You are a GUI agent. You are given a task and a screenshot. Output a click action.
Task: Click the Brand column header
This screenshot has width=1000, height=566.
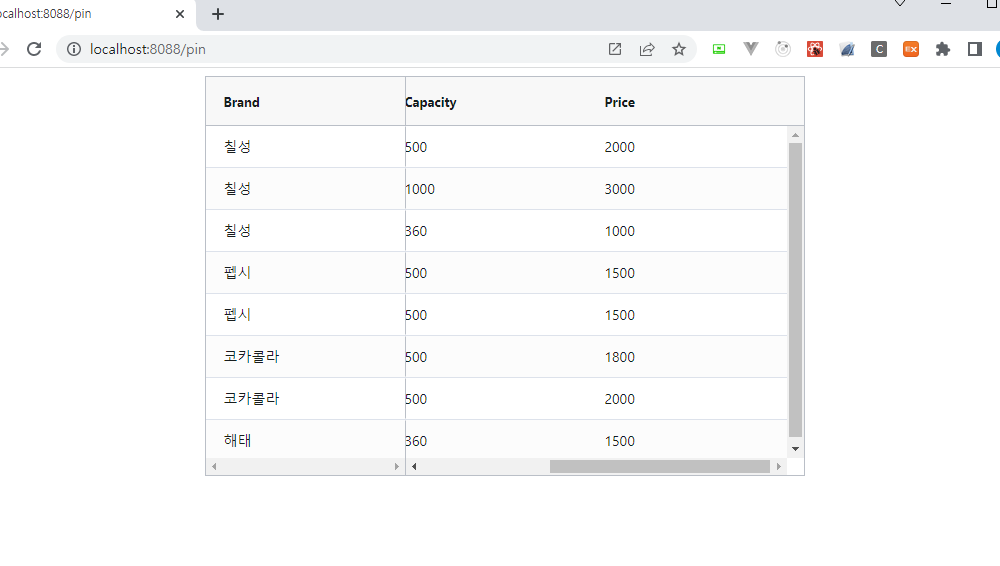tap(305, 102)
